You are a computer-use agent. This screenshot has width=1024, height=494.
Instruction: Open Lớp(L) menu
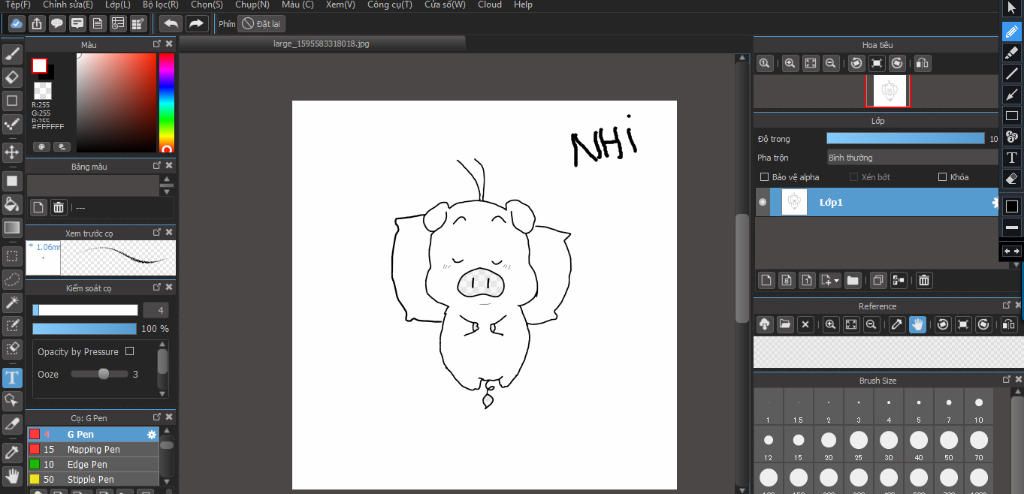click(x=118, y=5)
